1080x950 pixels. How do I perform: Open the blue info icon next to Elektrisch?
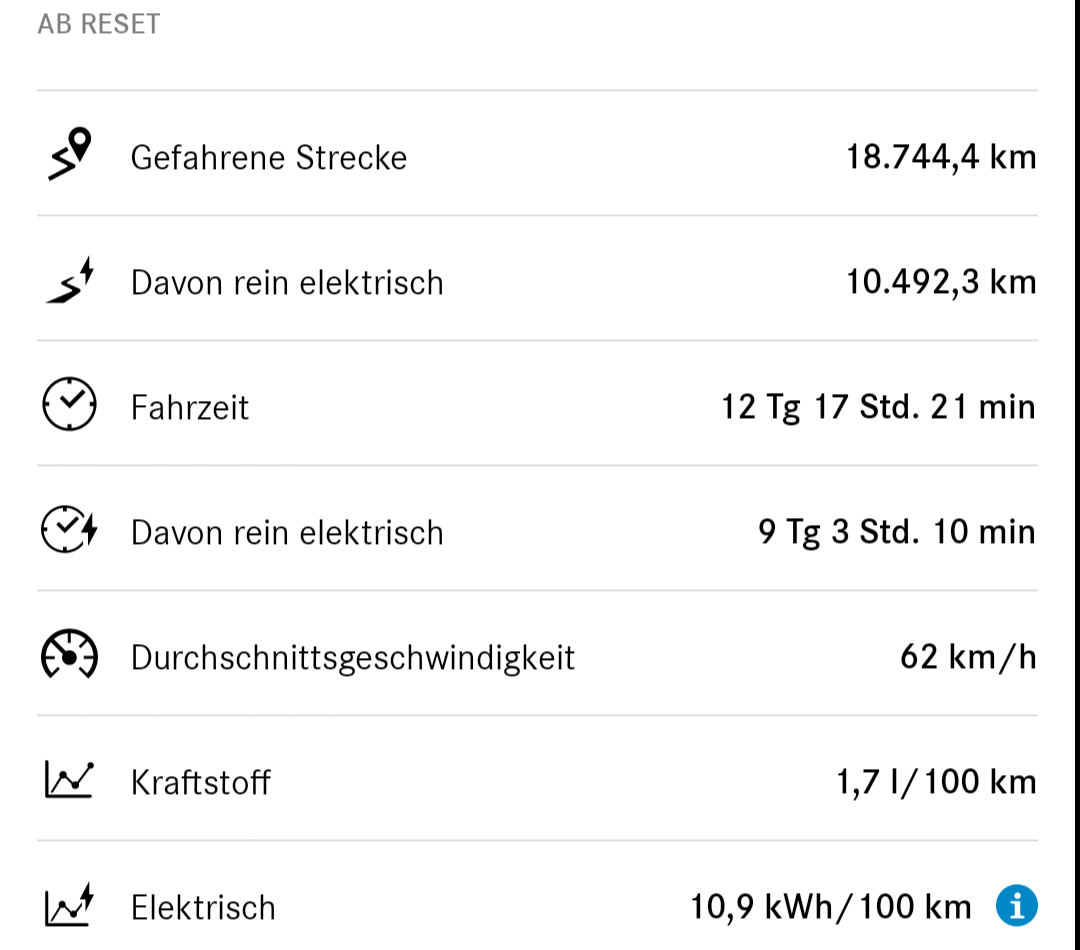tap(1017, 905)
